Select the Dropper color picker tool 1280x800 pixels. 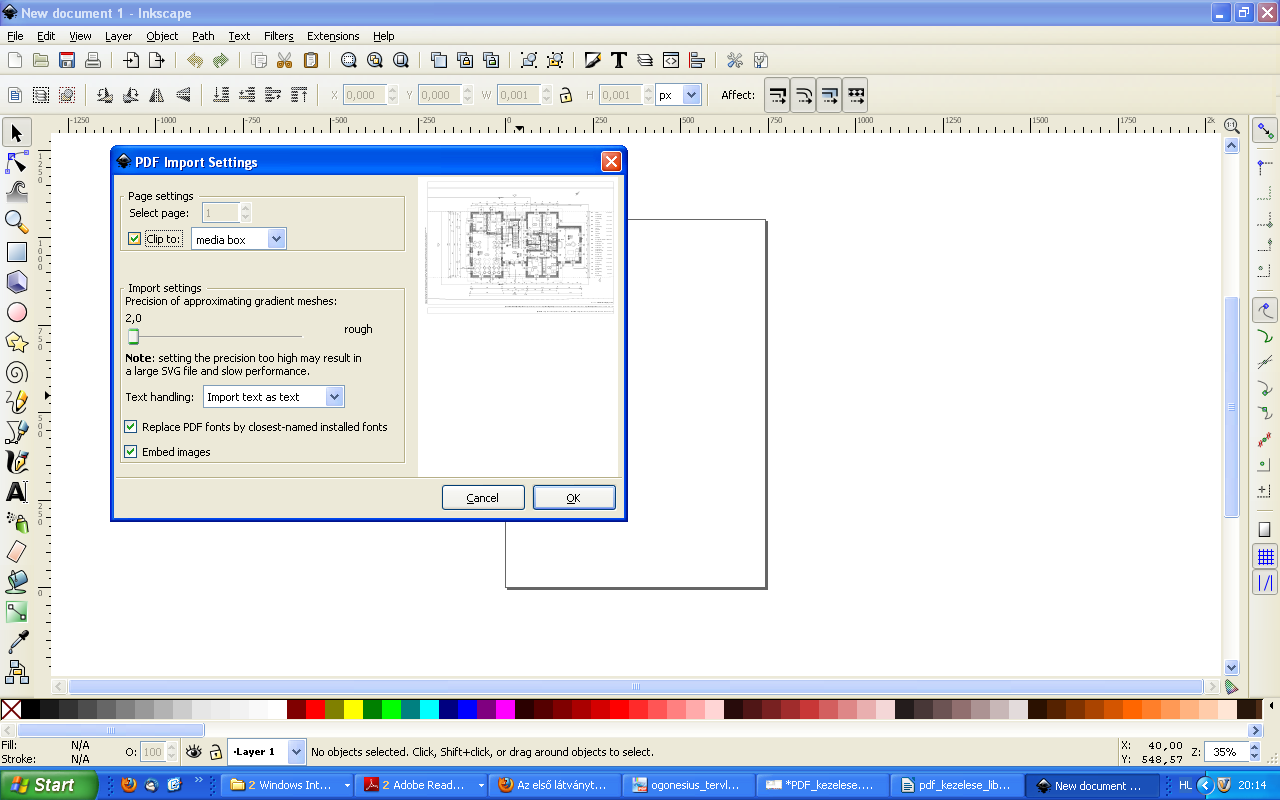click(x=16, y=642)
